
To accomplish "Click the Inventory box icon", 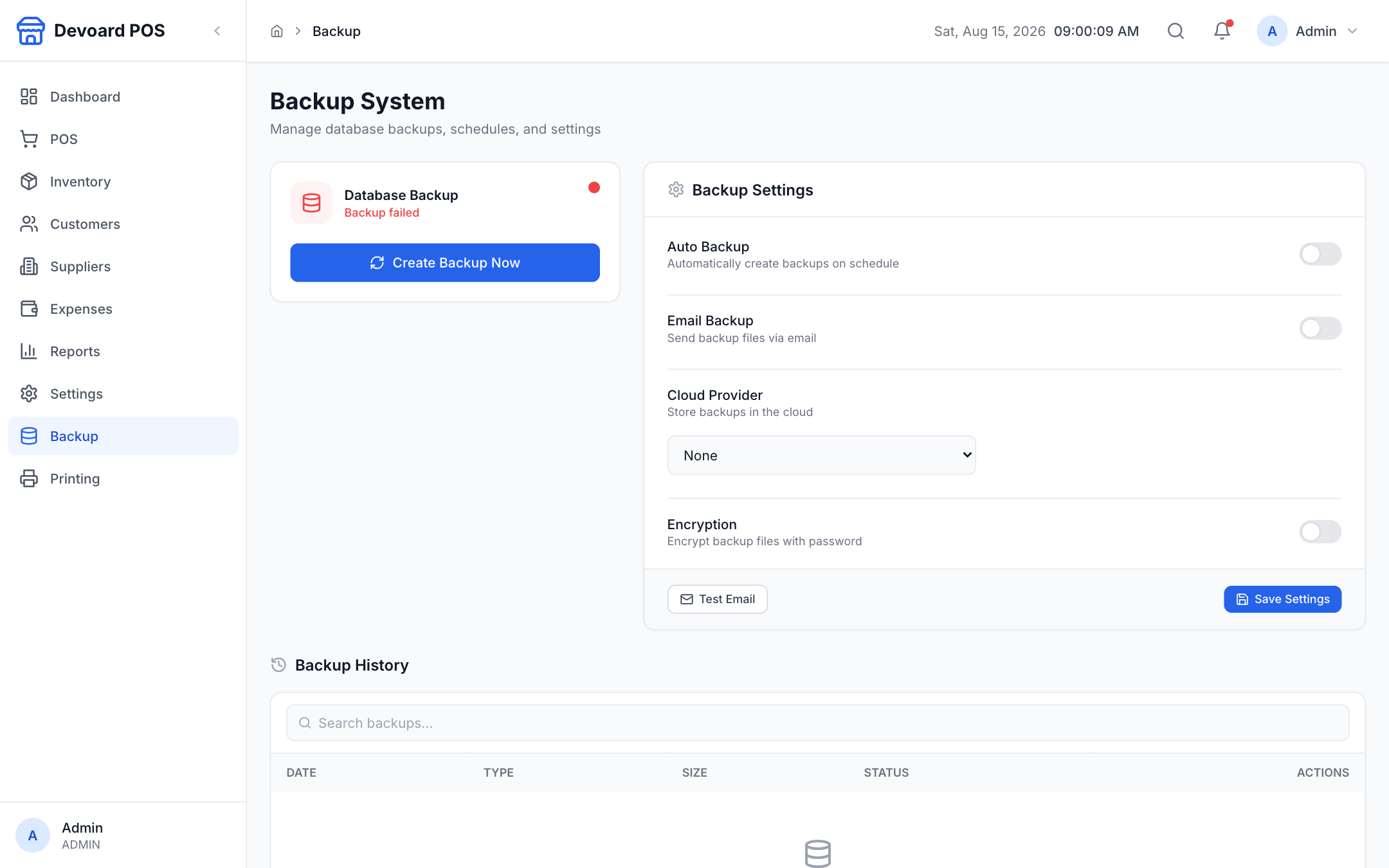I will (29, 181).
